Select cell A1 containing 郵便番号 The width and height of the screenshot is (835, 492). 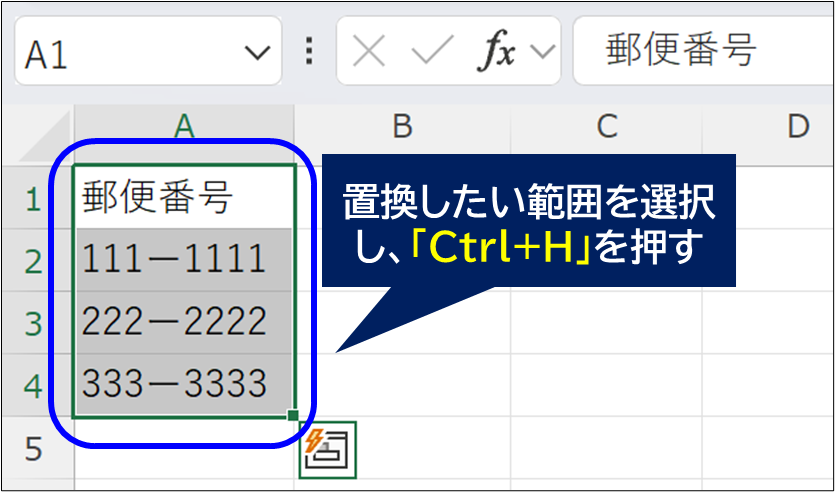[183, 198]
